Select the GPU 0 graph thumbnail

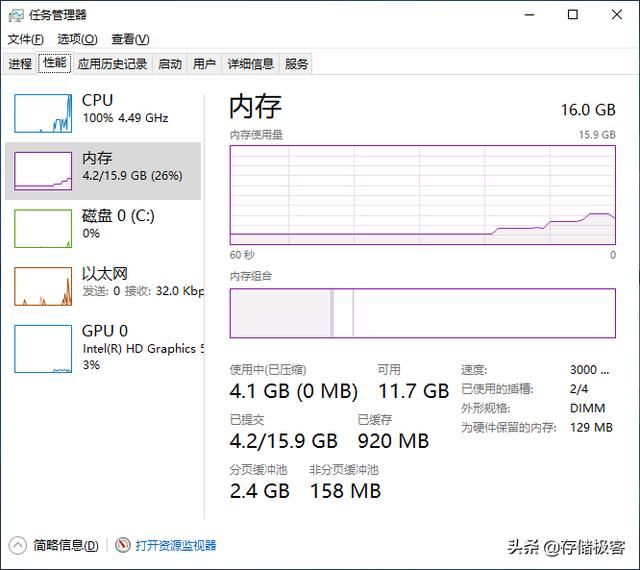coord(43,343)
